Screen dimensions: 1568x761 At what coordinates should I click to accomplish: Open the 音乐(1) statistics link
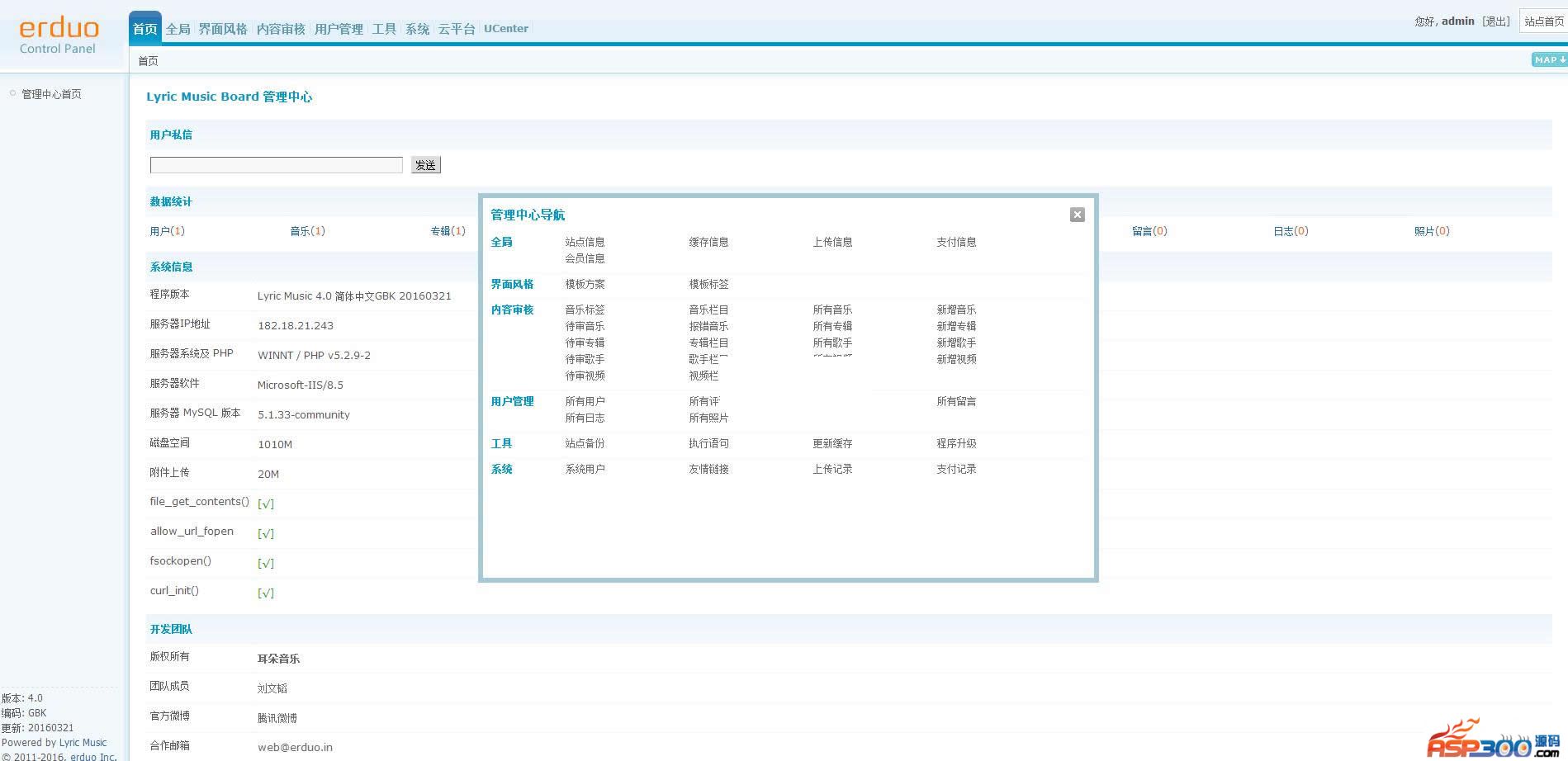(307, 231)
